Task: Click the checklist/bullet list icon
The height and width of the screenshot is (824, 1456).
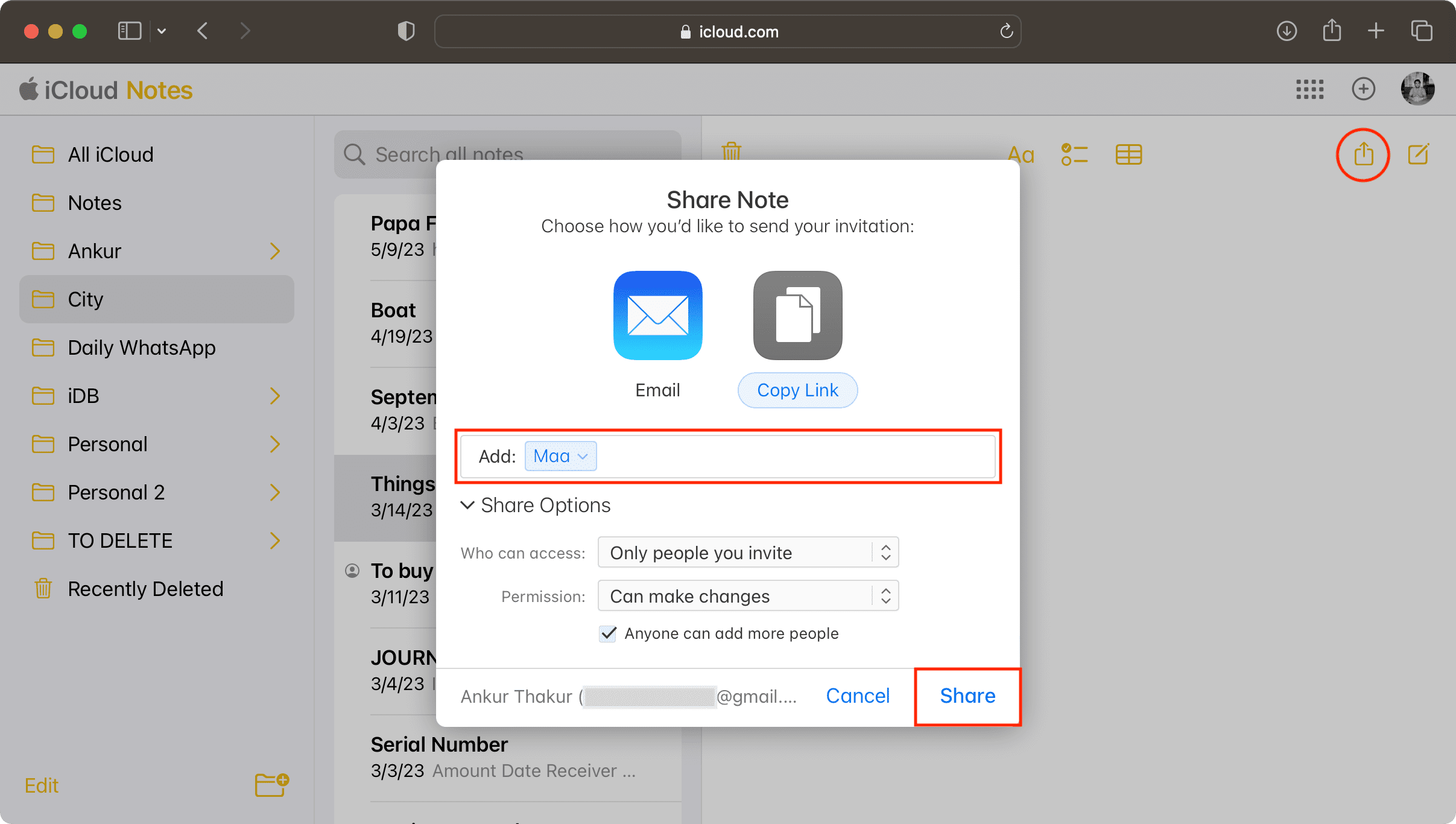Action: (1076, 154)
